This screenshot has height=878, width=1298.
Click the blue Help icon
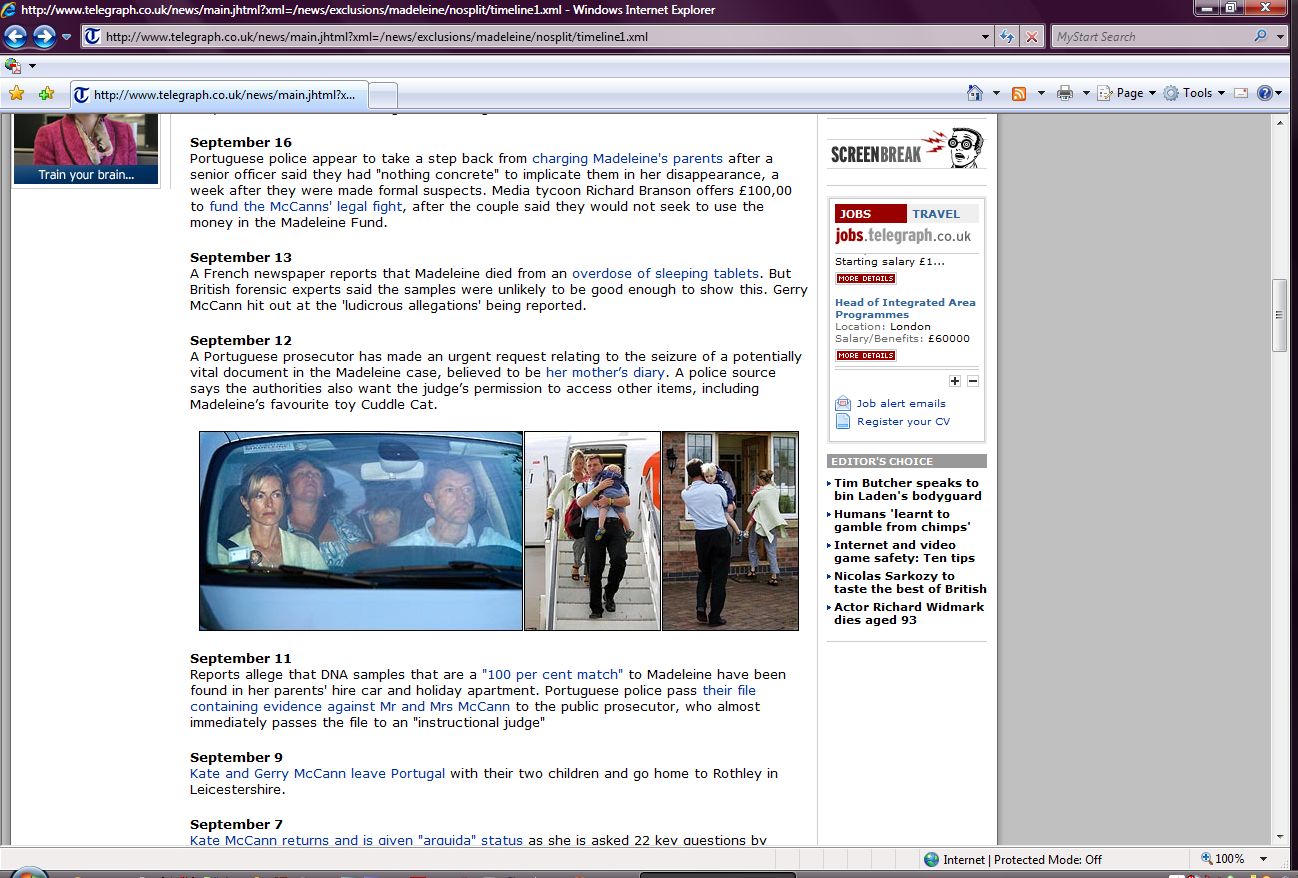click(x=1264, y=93)
